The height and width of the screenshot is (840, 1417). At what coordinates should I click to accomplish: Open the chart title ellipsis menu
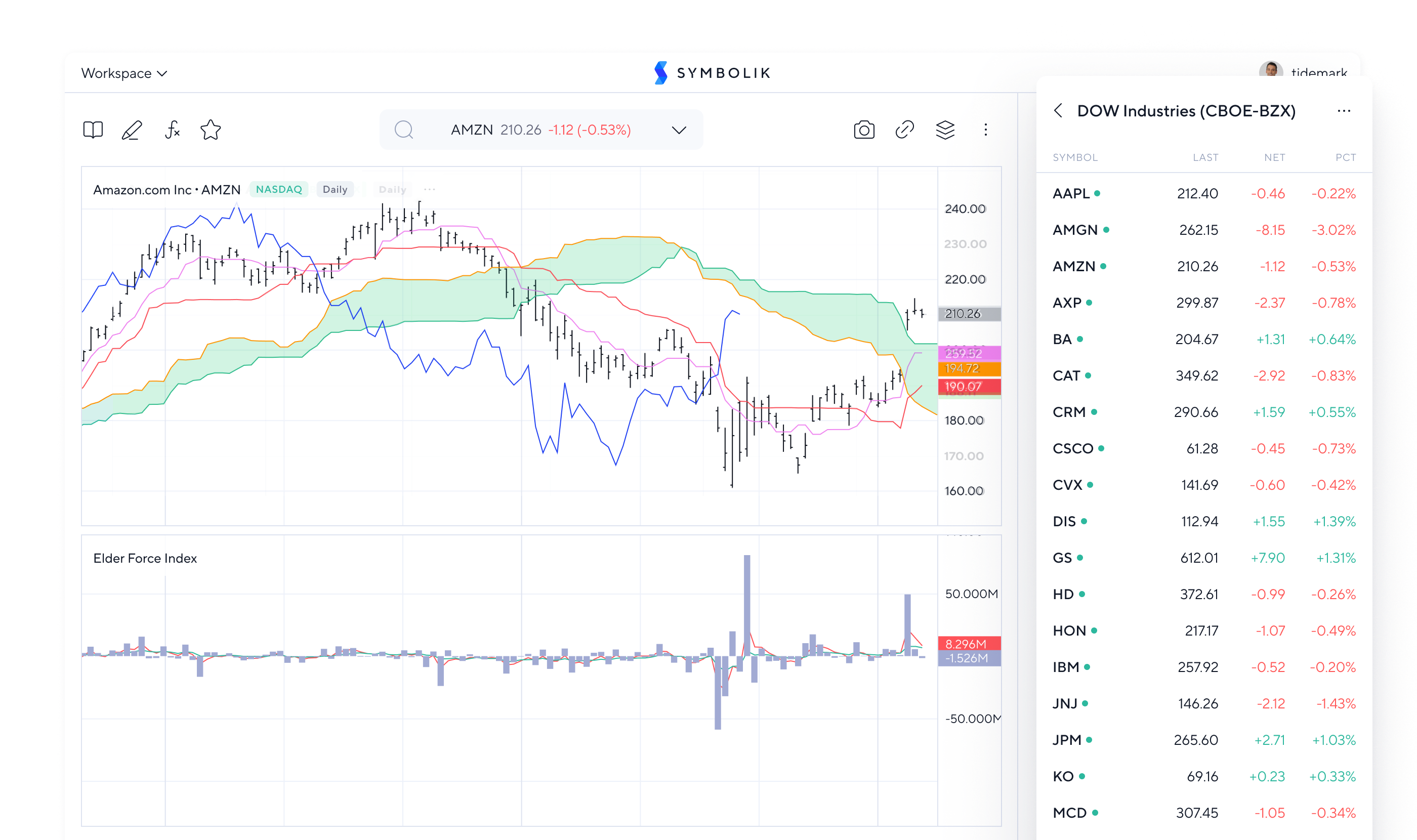coord(430,189)
